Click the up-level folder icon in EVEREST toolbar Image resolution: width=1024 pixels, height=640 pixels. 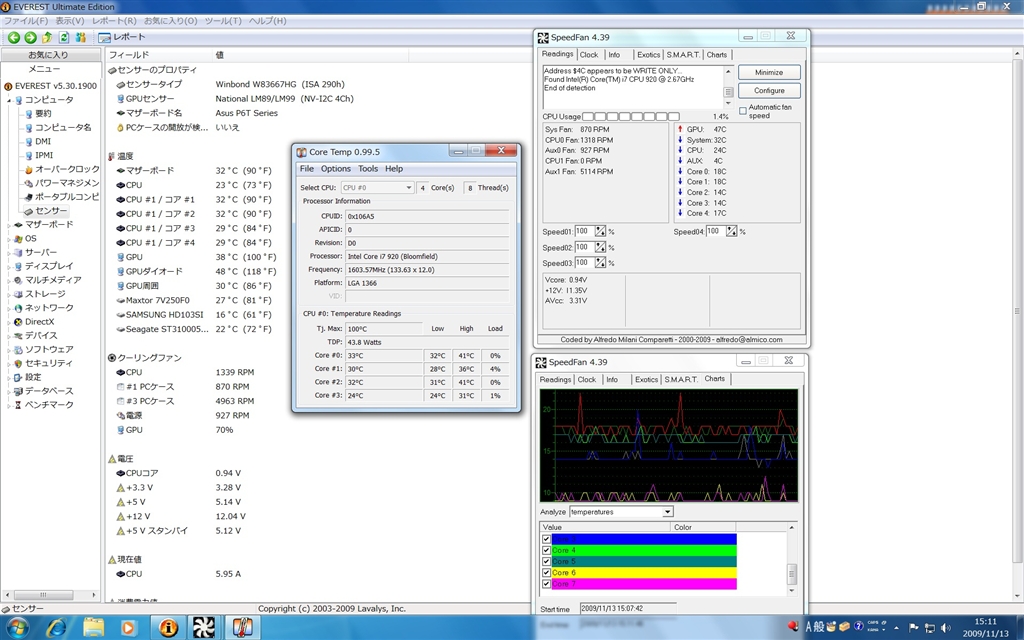pyautogui.click(x=47, y=37)
